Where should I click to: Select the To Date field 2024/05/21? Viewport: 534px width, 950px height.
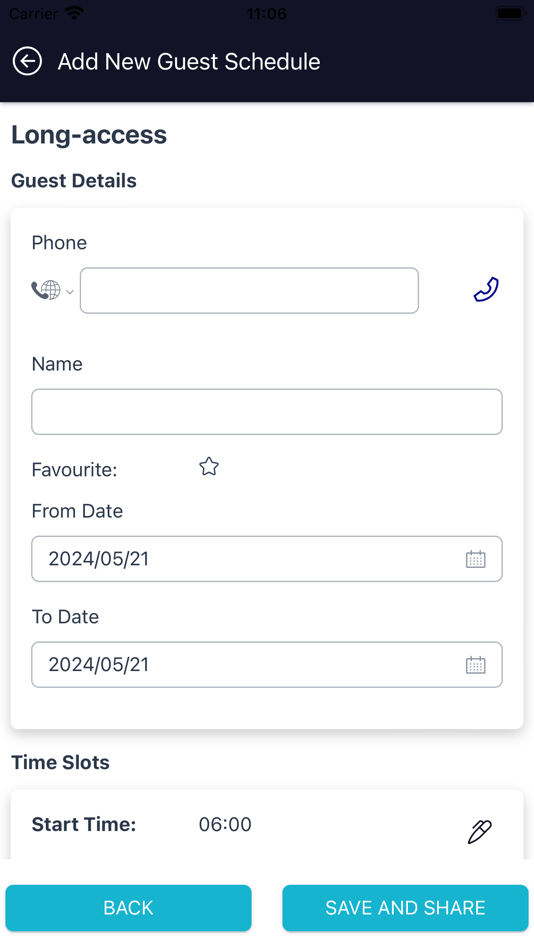(x=267, y=665)
